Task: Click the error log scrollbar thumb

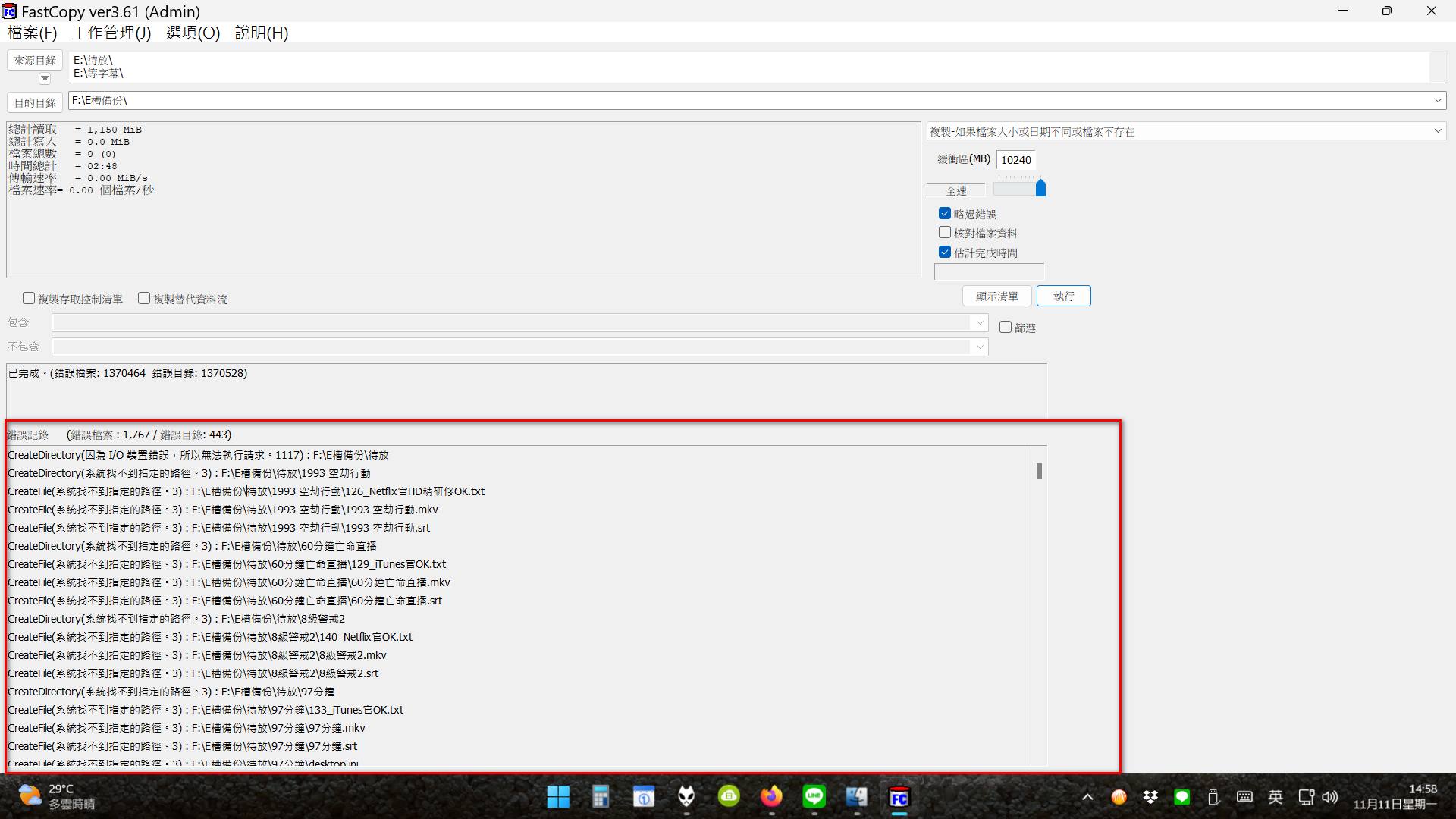Action: click(x=1039, y=471)
